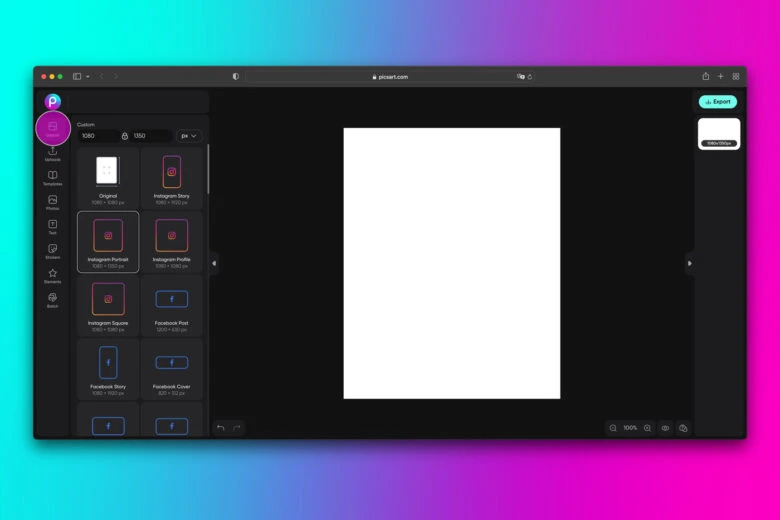Open the Elements star icon
780x520 pixels.
click(x=52, y=275)
